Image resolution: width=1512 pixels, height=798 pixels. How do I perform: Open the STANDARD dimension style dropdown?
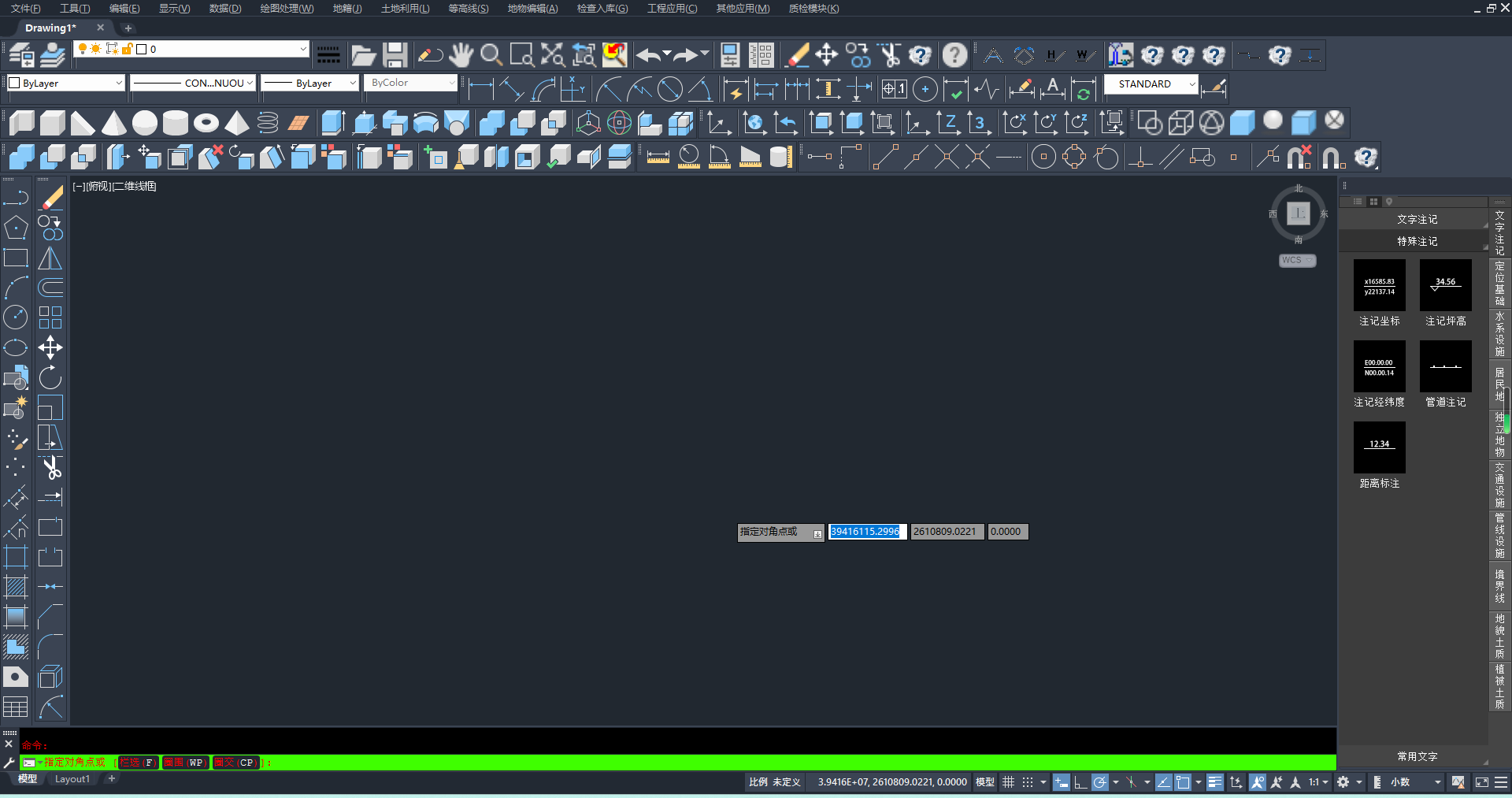point(1151,84)
